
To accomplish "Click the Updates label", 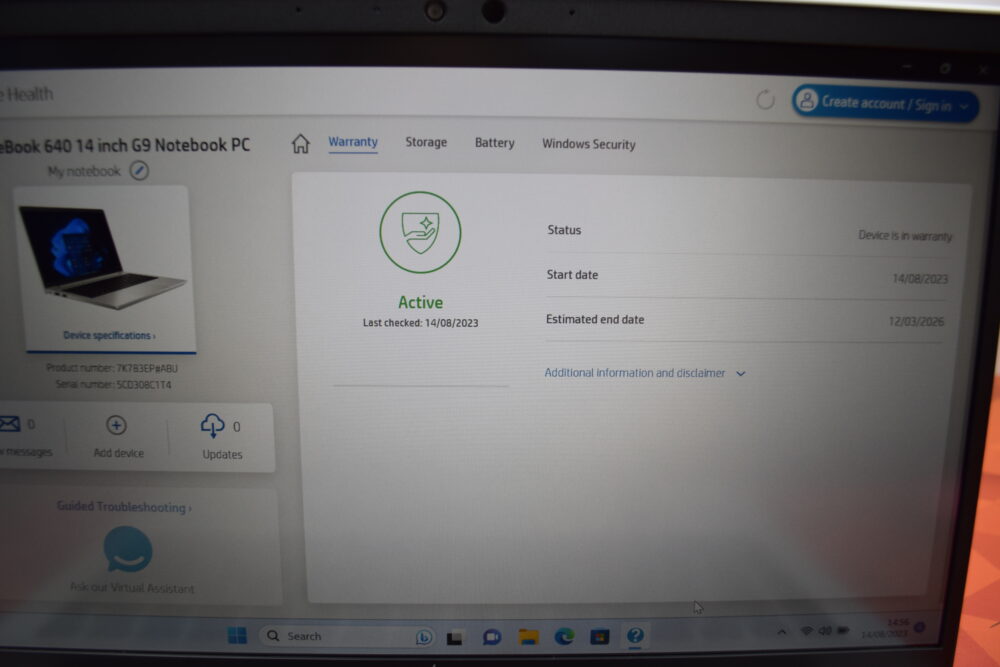I will click(222, 454).
